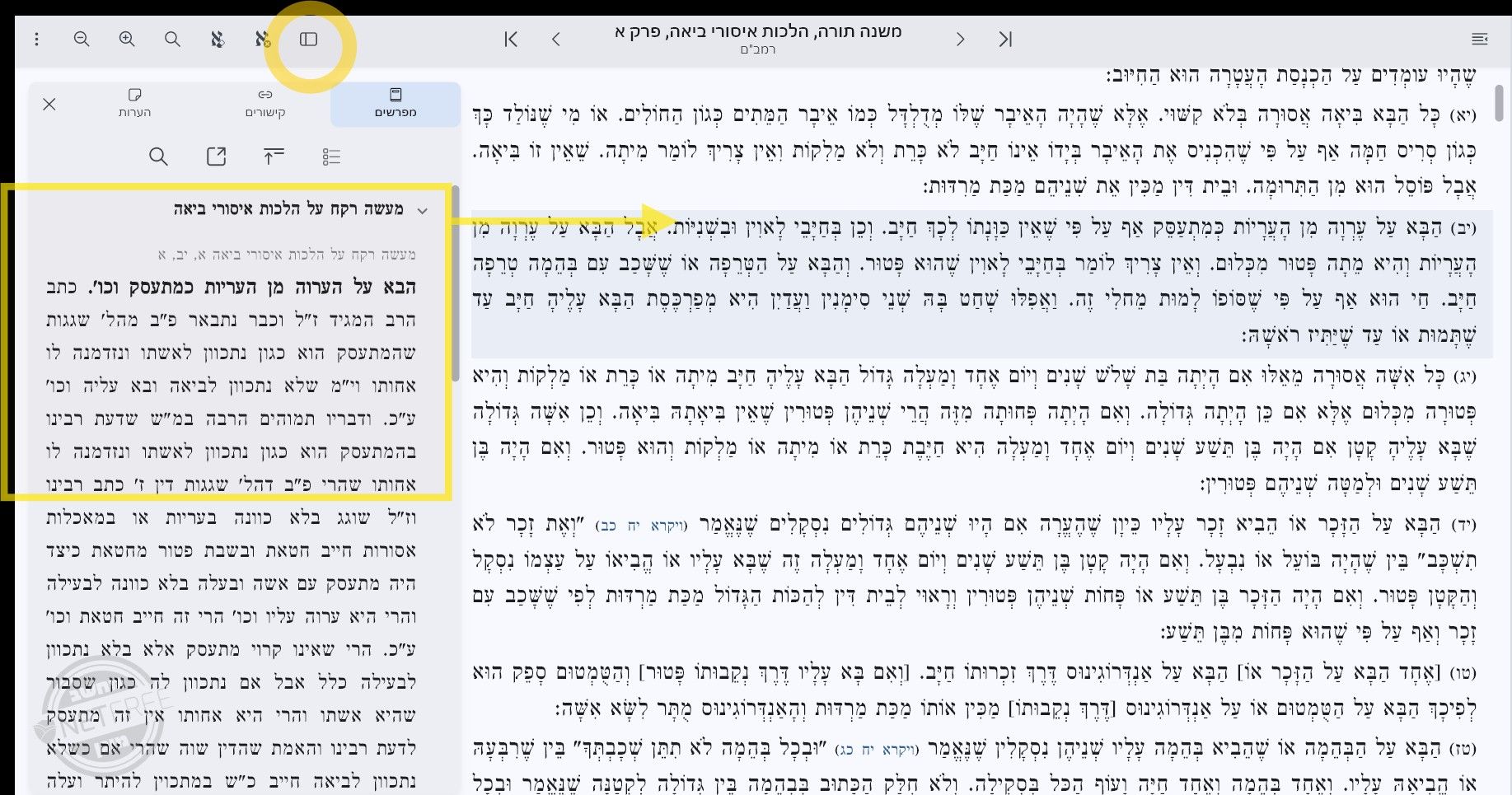
Task: Close the commentary side panel
Action: [x=49, y=105]
